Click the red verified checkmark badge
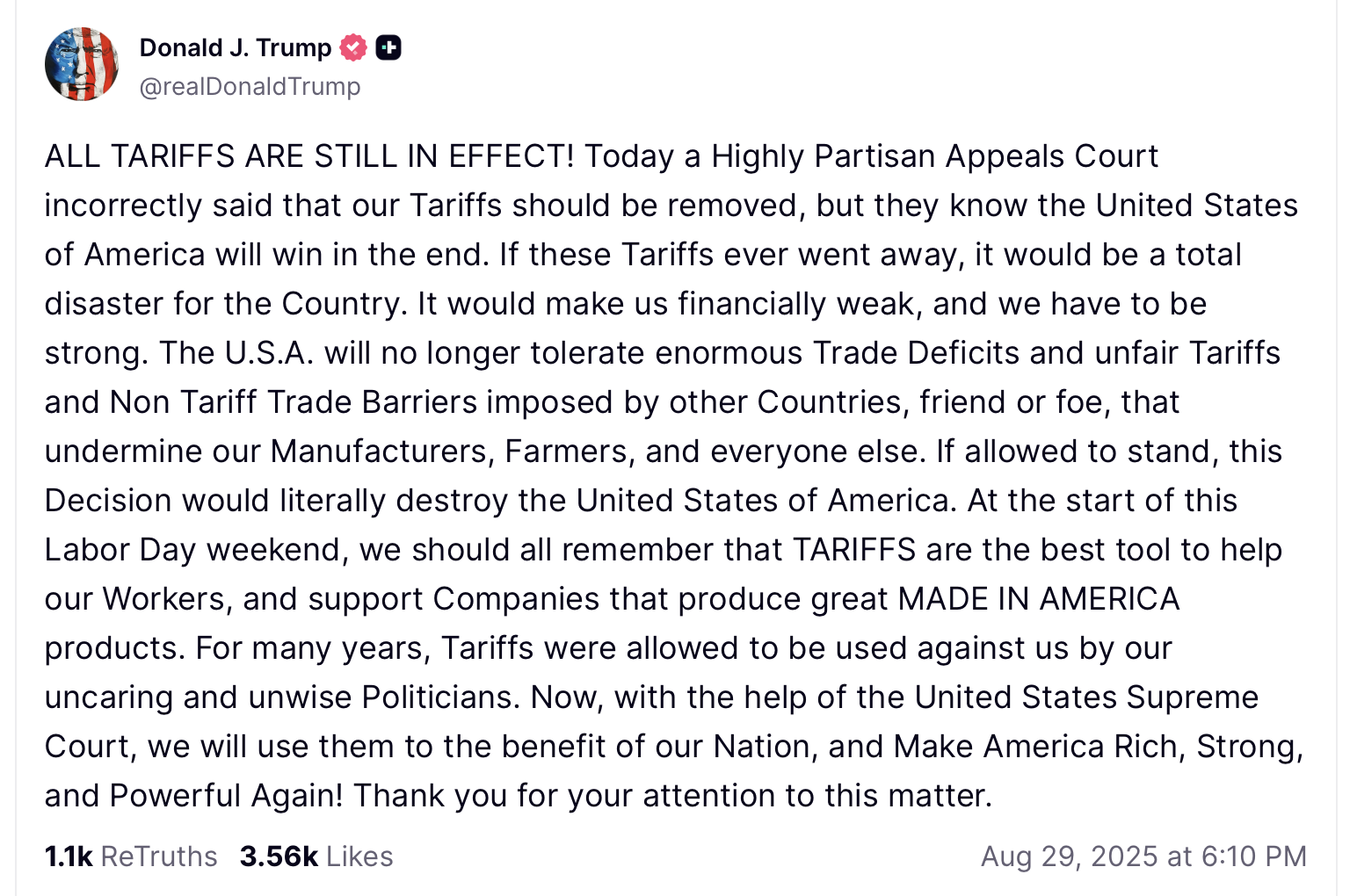The image size is (1357, 896). [x=353, y=47]
